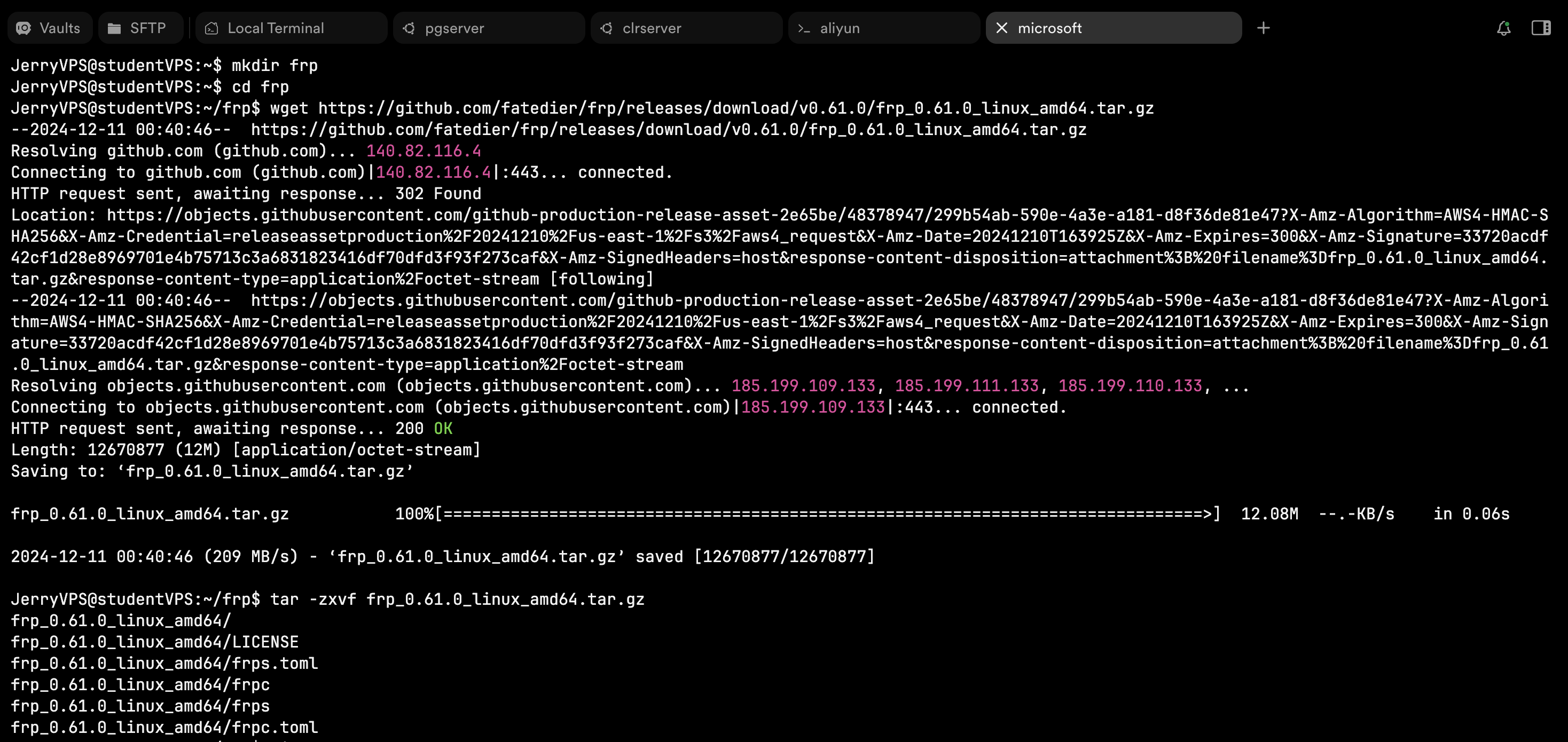This screenshot has width=1568, height=742.
Task: Click the pink IP in the Resolving github.com line
Action: (424, 150)
